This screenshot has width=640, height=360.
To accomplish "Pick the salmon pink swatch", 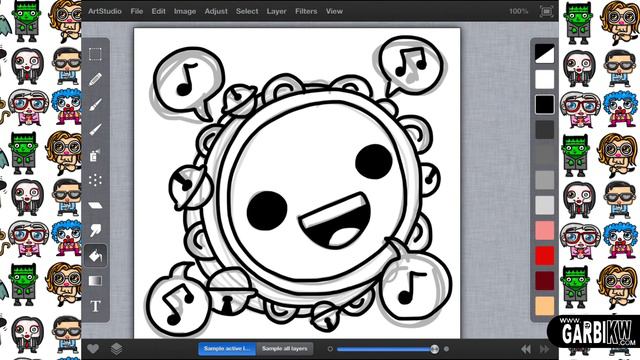I will [544, 231].
